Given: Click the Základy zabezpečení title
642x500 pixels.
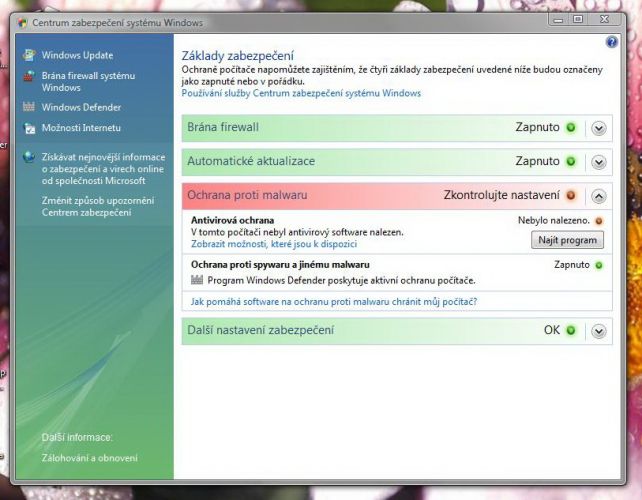Looking at the screenshot, I should (x=237, y=56).
